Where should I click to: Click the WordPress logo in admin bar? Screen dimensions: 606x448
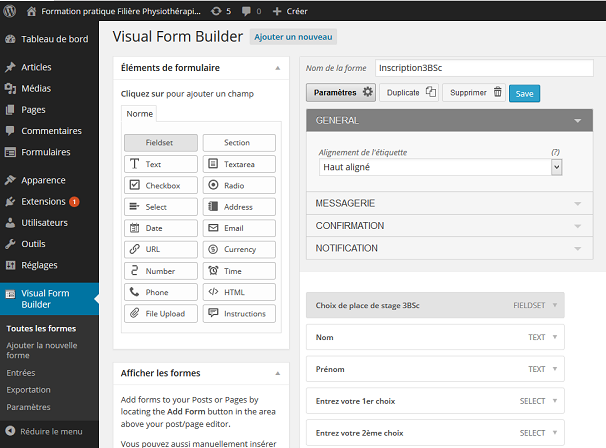pyautogui.click(x=11, y=10)
